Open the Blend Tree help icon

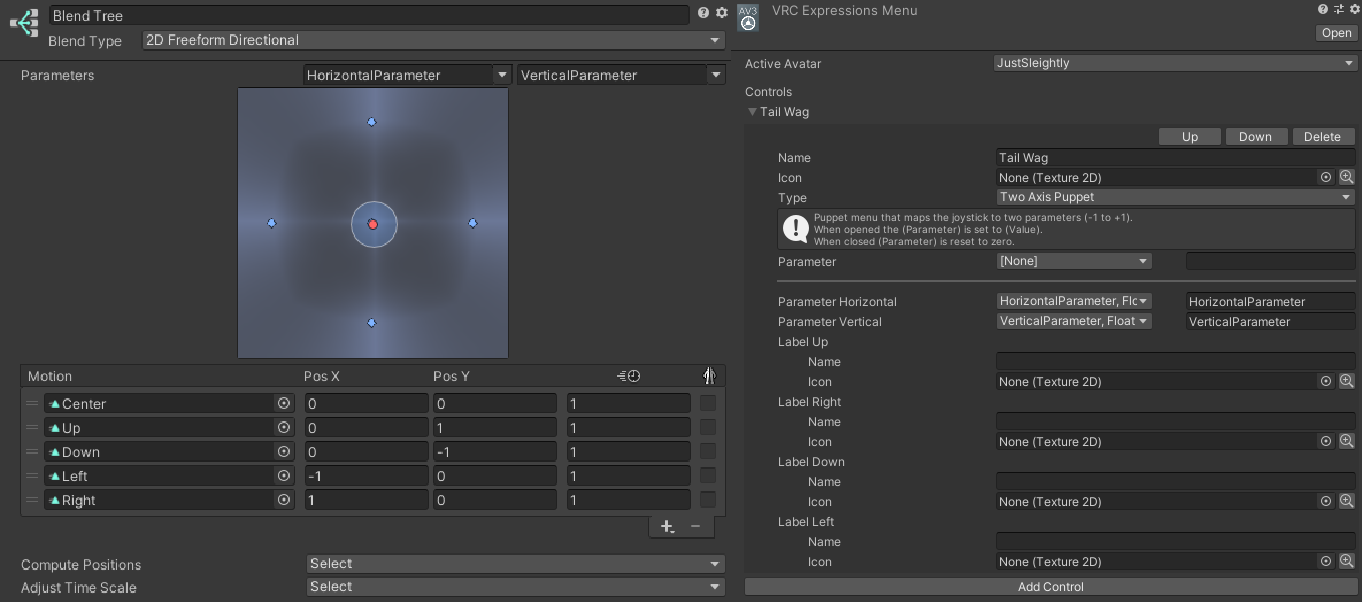point(703,13)
